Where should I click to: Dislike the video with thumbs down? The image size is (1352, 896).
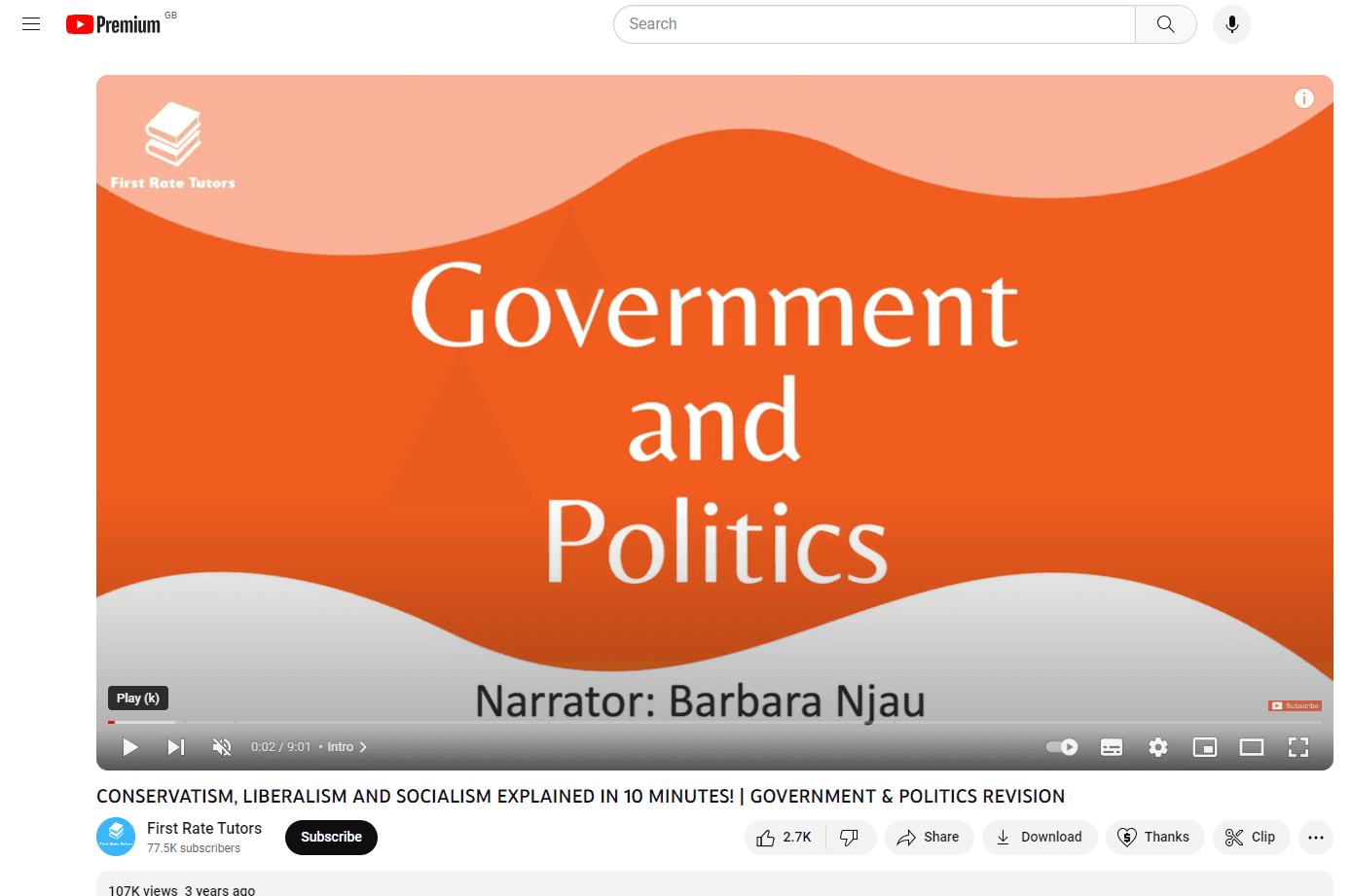pos(851,838)
